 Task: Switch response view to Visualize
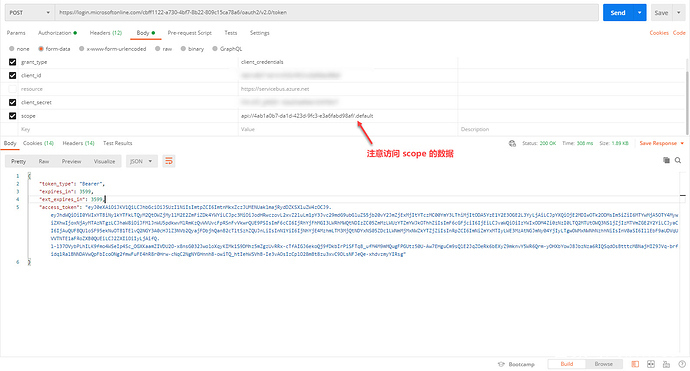(104, 162)
